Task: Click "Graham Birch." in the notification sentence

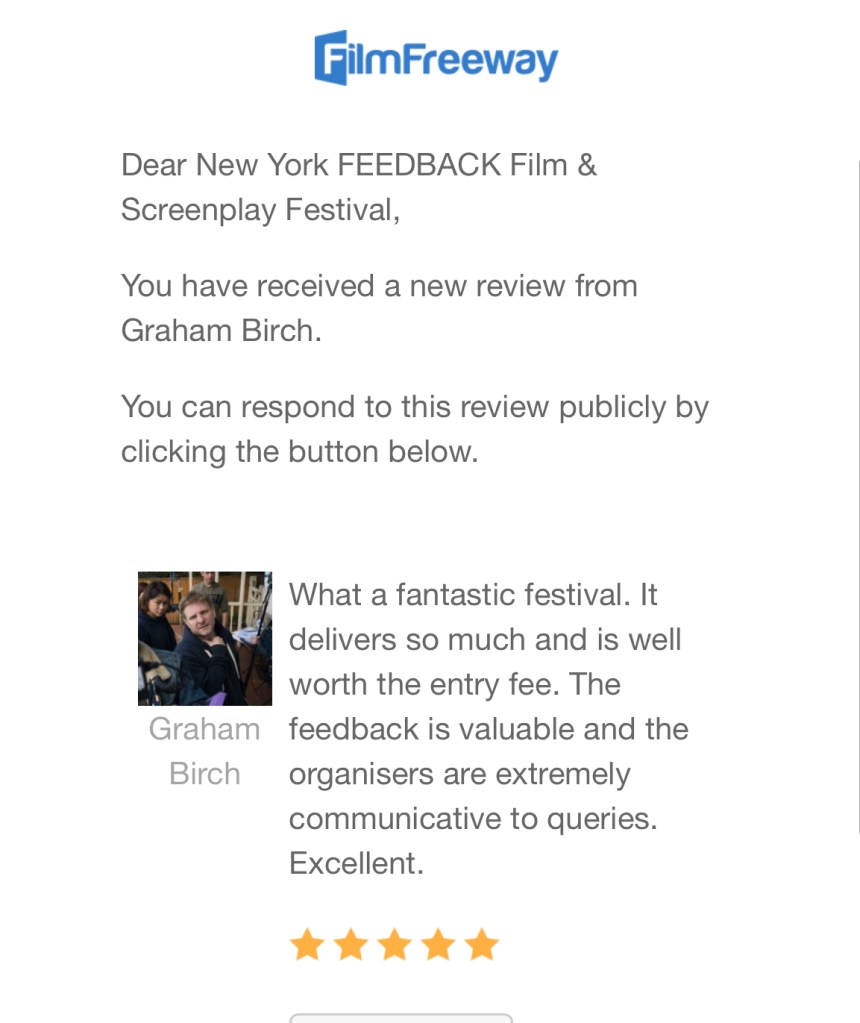Action: [221, 331]
